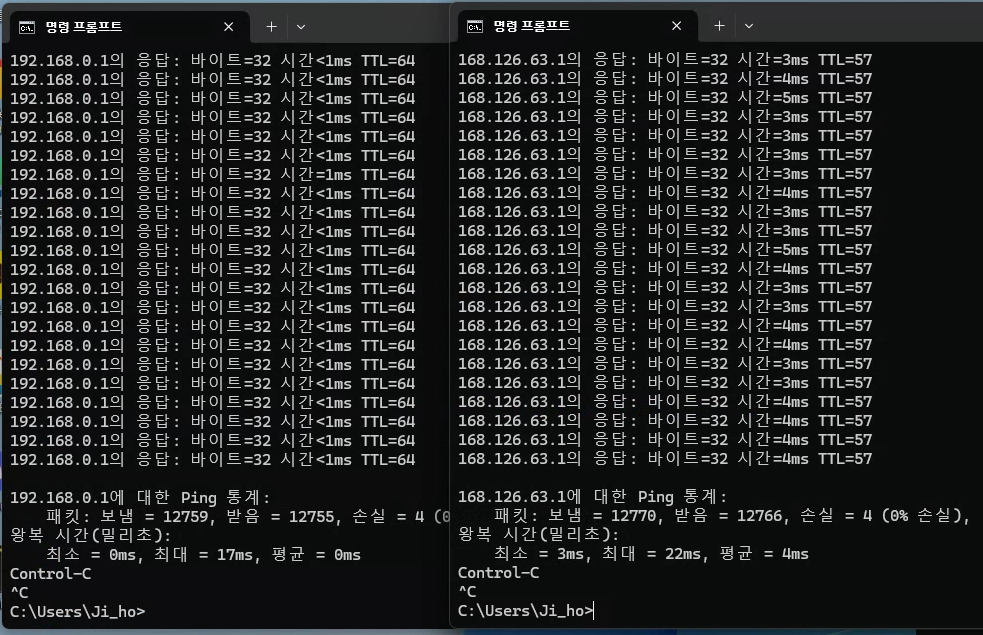This screenshot has width=983, height=635.
Task: Click the packet line showing 보냄 = 12770
Action: [x=732, y=516]
